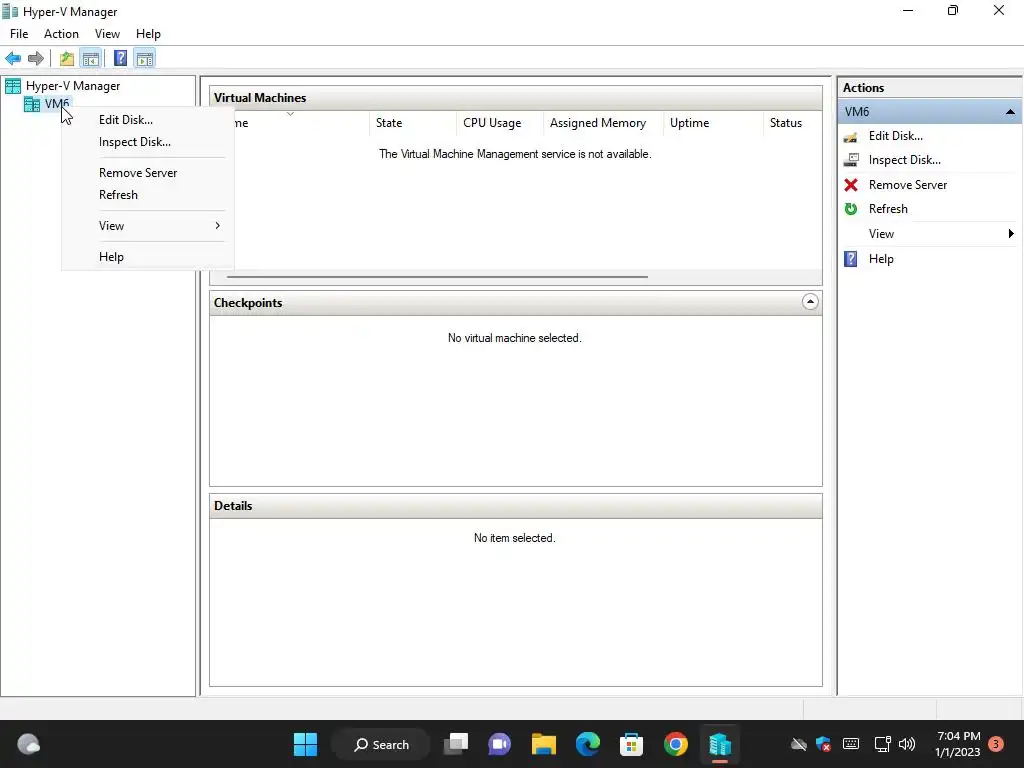Open File Explorer from taskbar
Screen dimensions: 1024x768
(x=543, y=744)
